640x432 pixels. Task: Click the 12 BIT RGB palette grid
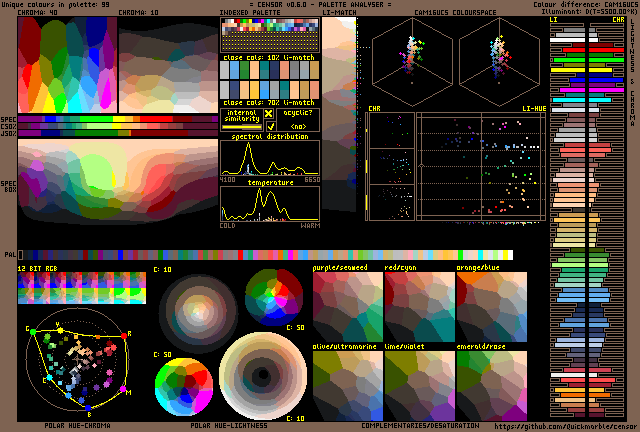pyautogui.click(x=82, y=287)
